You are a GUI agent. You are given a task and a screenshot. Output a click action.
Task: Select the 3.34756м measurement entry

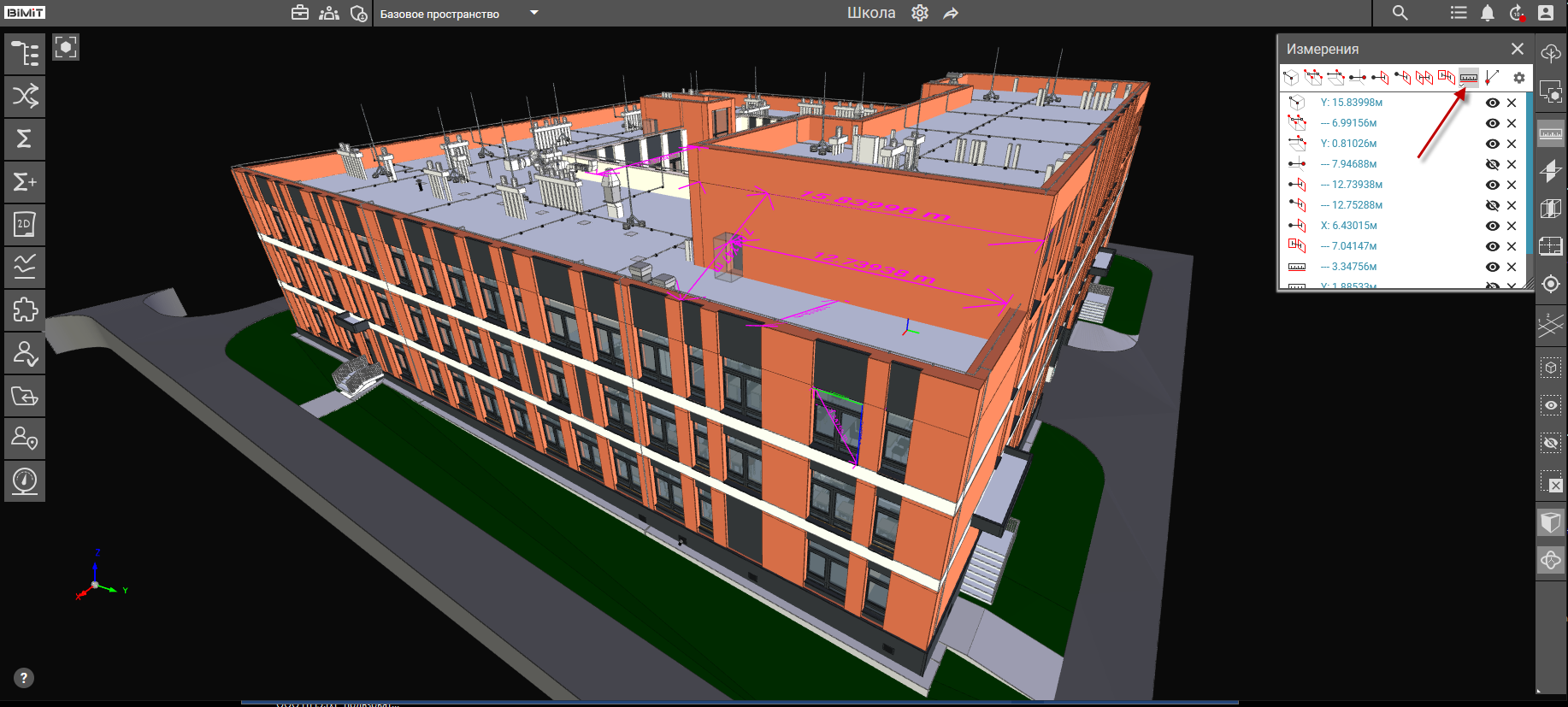coord(1353,267)
